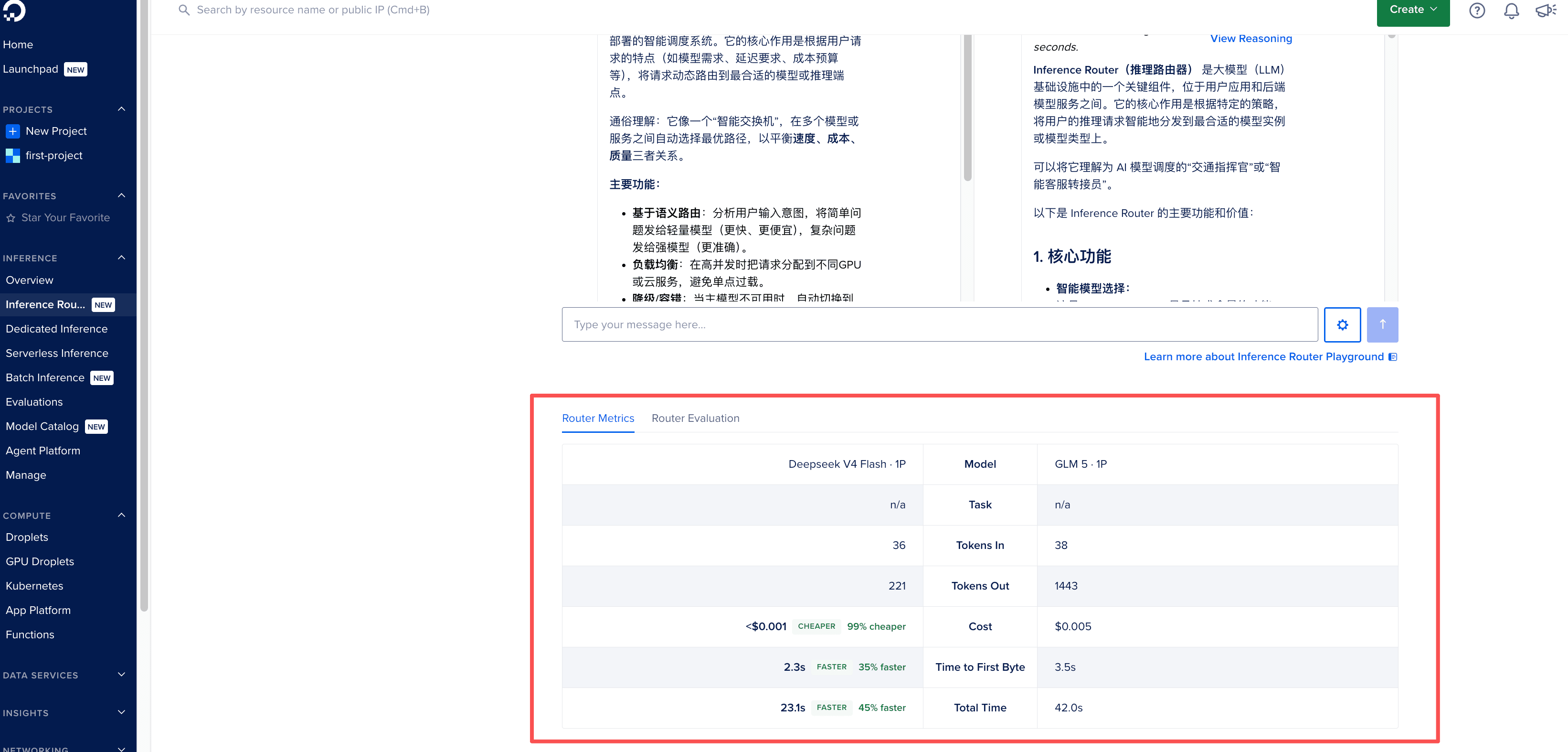
Task: Open Launchpad in sidebar
Action: point(31,69)
